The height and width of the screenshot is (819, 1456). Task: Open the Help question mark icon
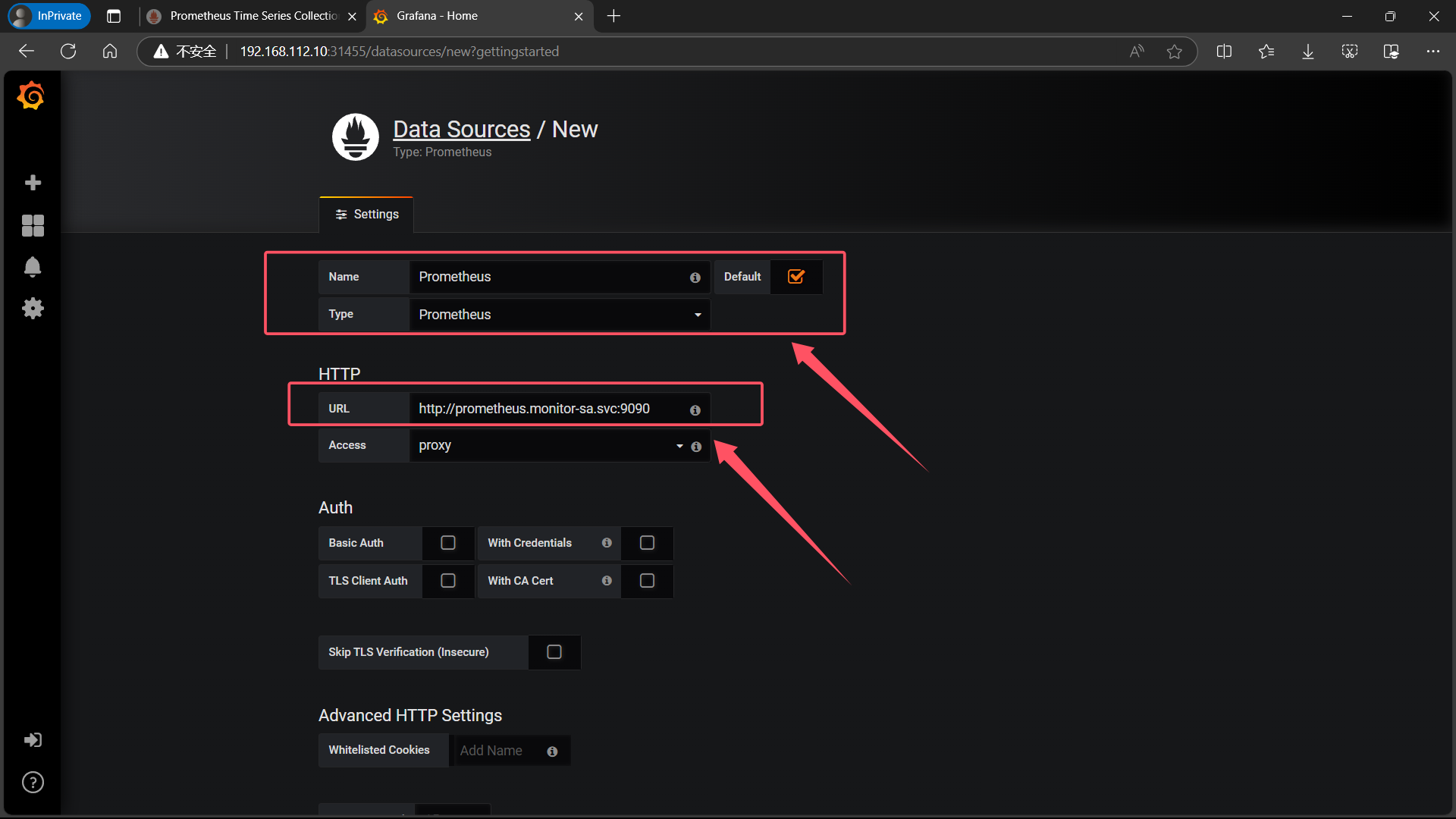pyautogui.click(x=33, y=782)
